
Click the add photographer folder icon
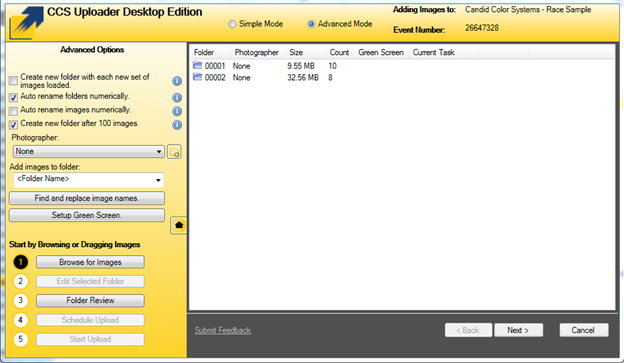(174, 152)
